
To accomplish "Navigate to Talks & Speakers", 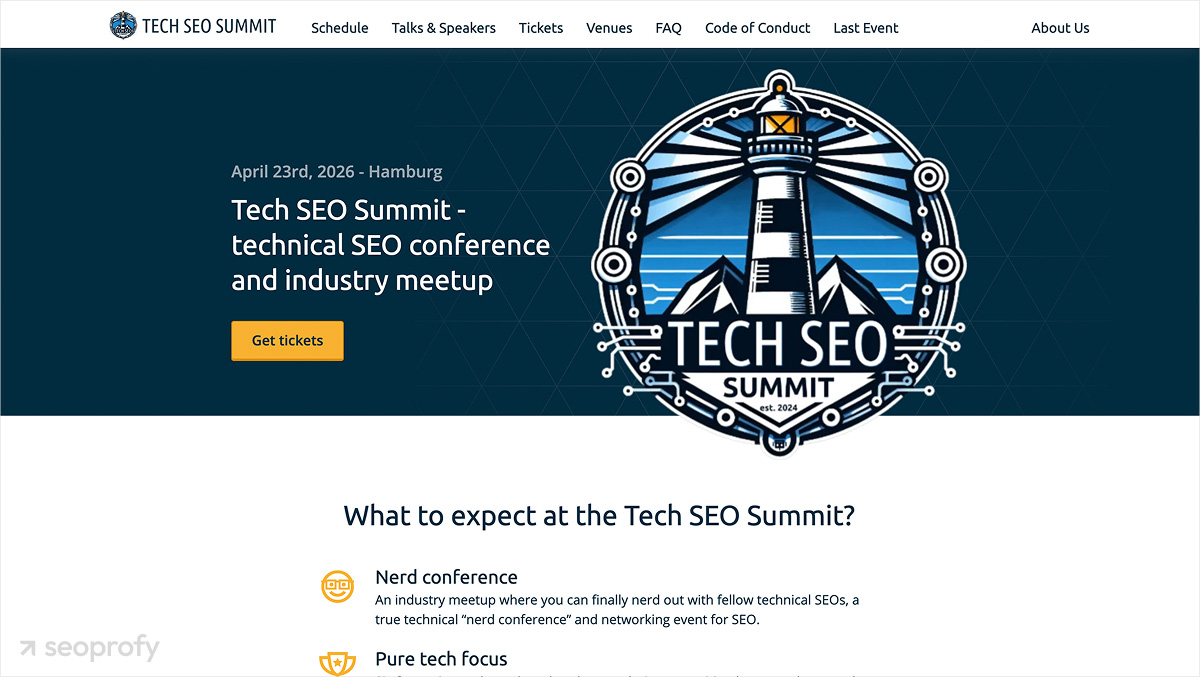I will click(x=443, y=28).
